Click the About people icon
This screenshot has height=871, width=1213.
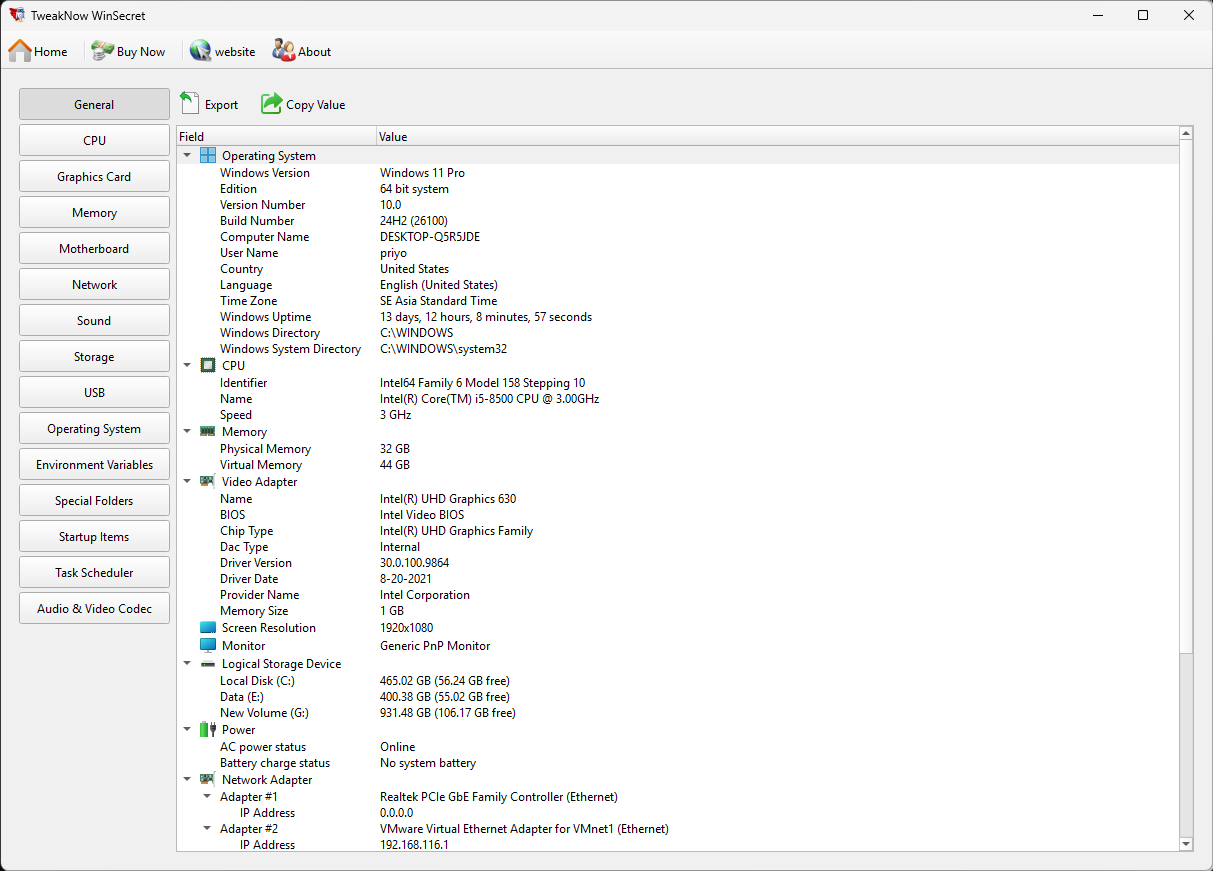click(284, 51)
